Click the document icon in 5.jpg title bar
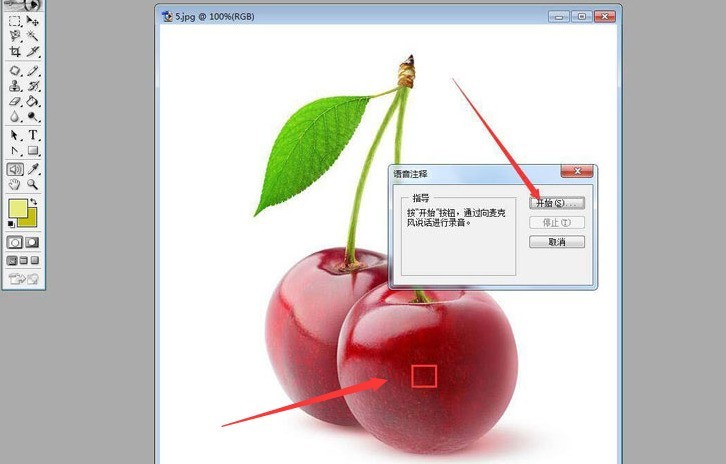 [x=167, y=17]
